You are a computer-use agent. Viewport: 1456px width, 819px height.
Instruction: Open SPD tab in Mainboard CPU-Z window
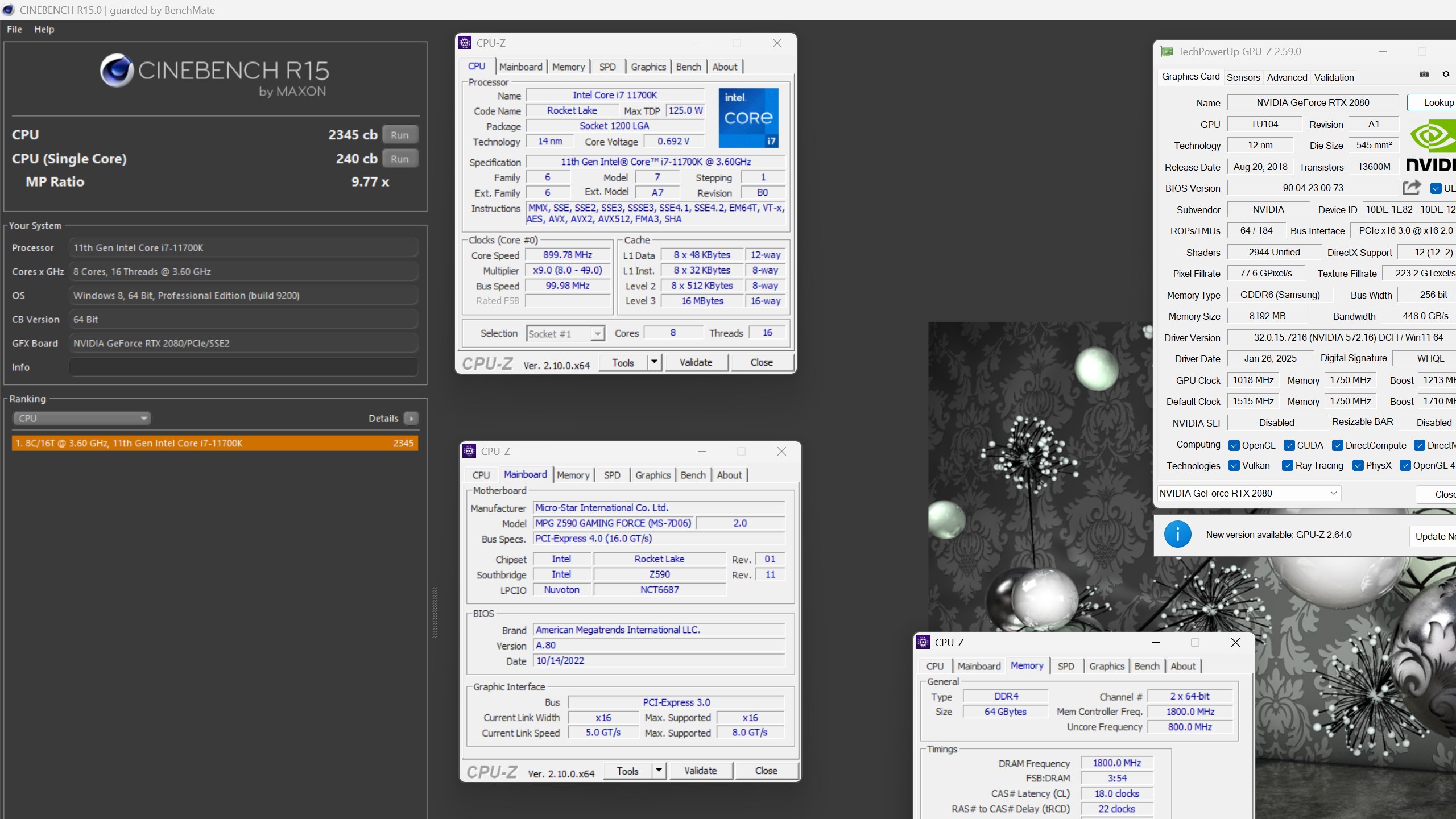(612, 475)
